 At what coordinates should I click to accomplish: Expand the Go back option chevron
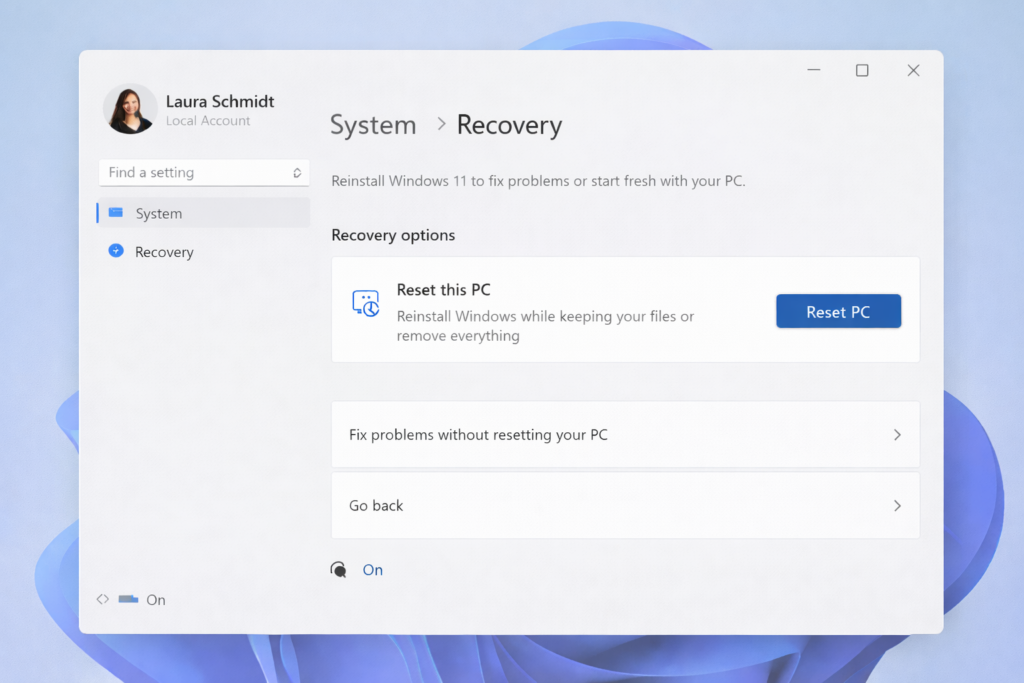(897, 506)
